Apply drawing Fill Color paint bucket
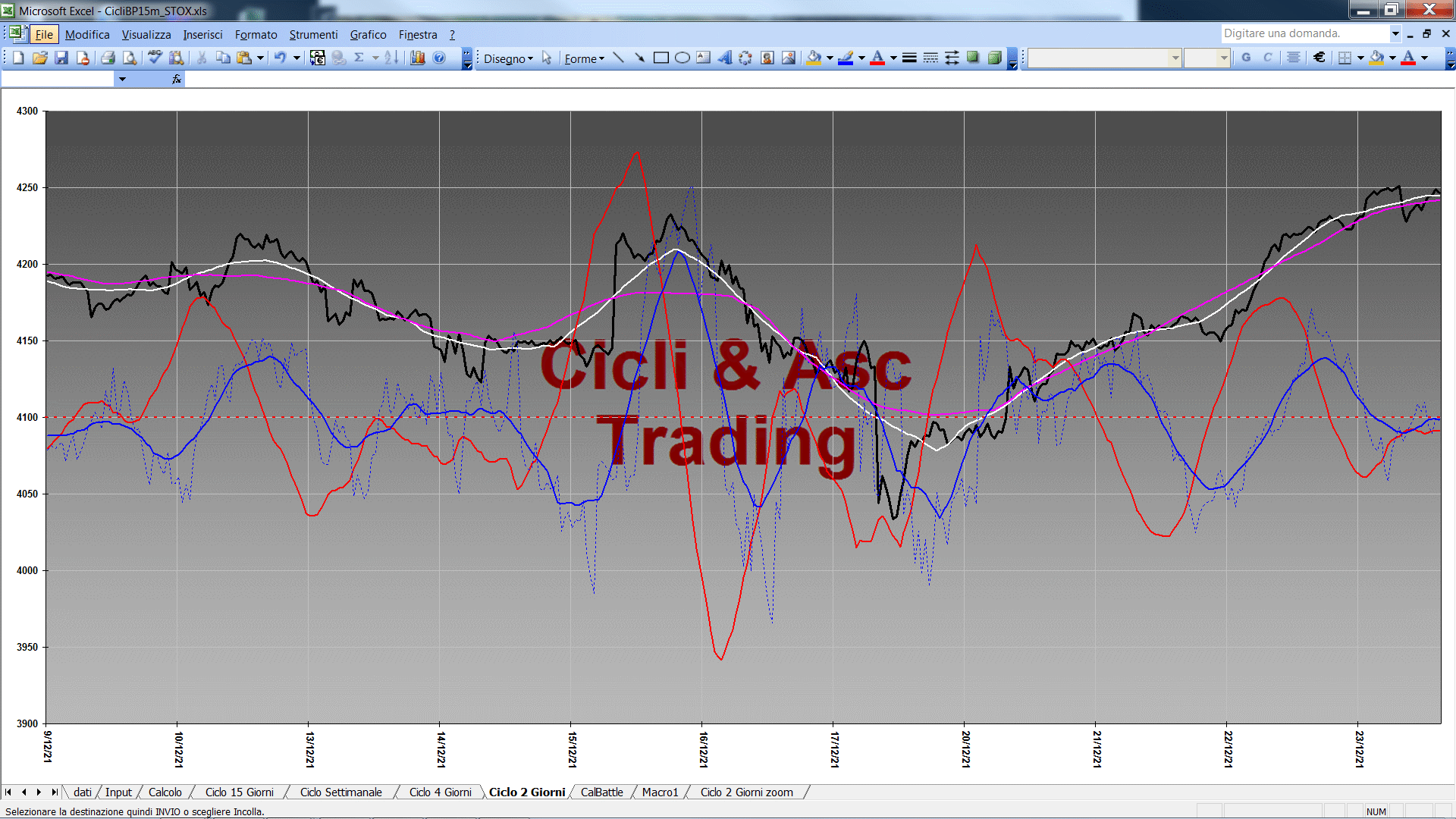 coord(814,58)
